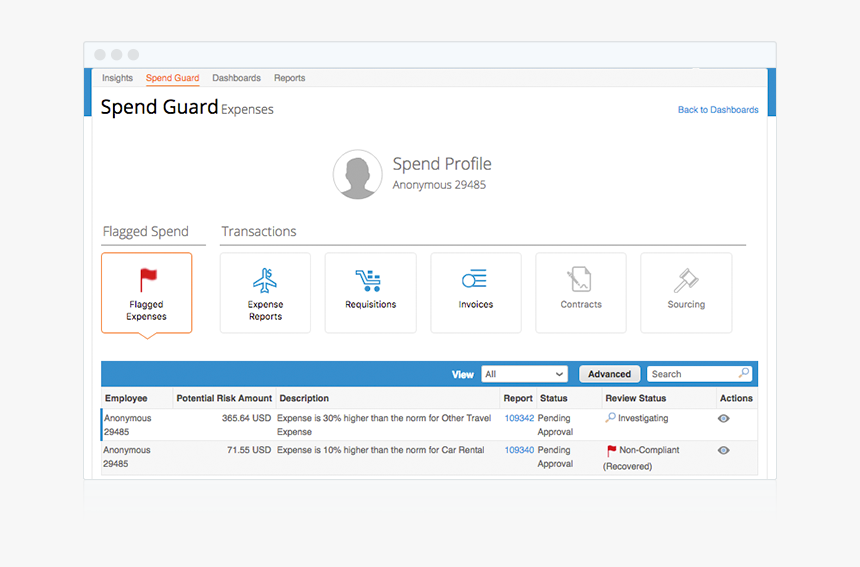
Task: Open report link 109342
Action: (x=519, y=418)
